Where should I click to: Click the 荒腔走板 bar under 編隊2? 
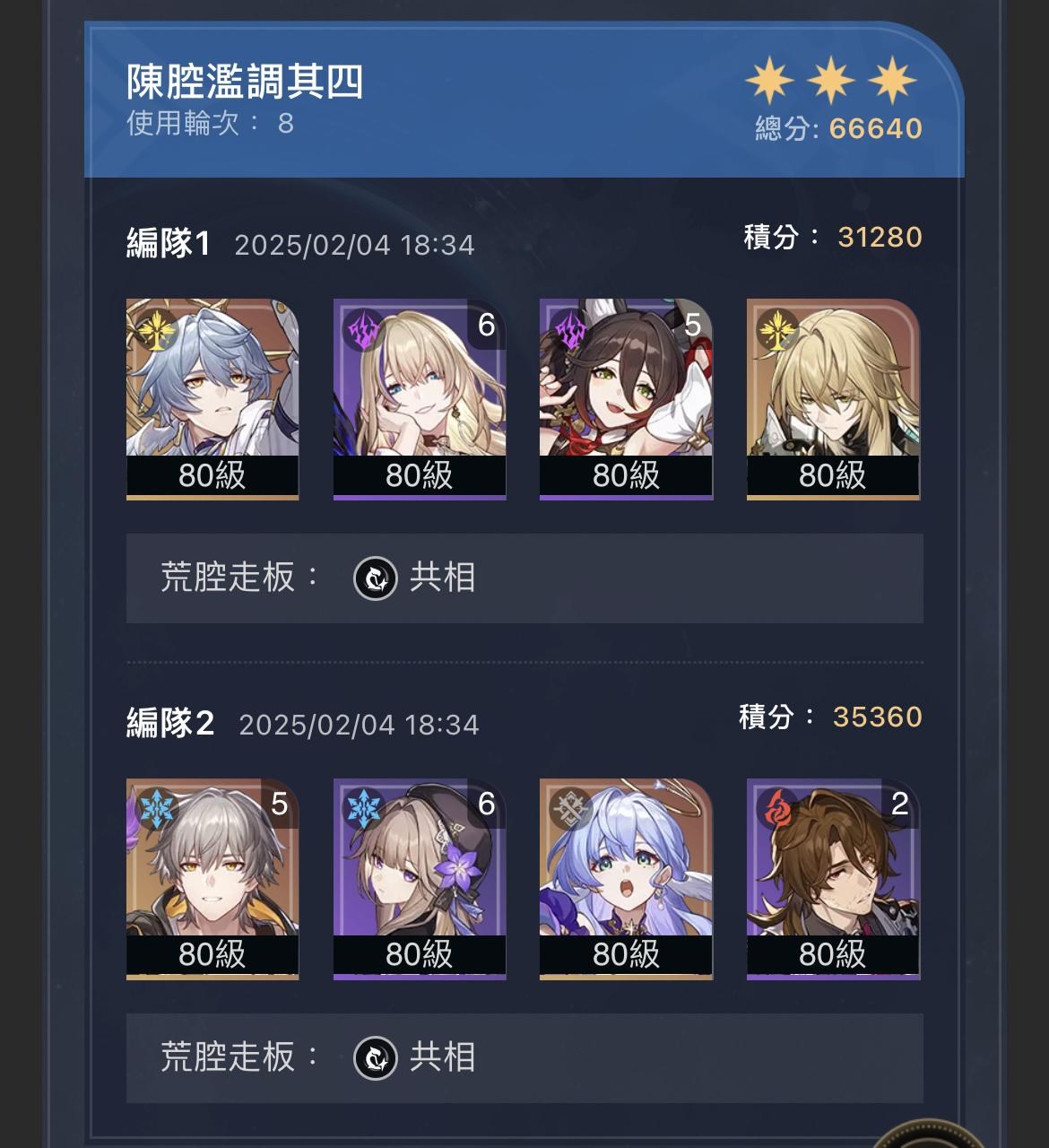click(x=524, y=1058)
